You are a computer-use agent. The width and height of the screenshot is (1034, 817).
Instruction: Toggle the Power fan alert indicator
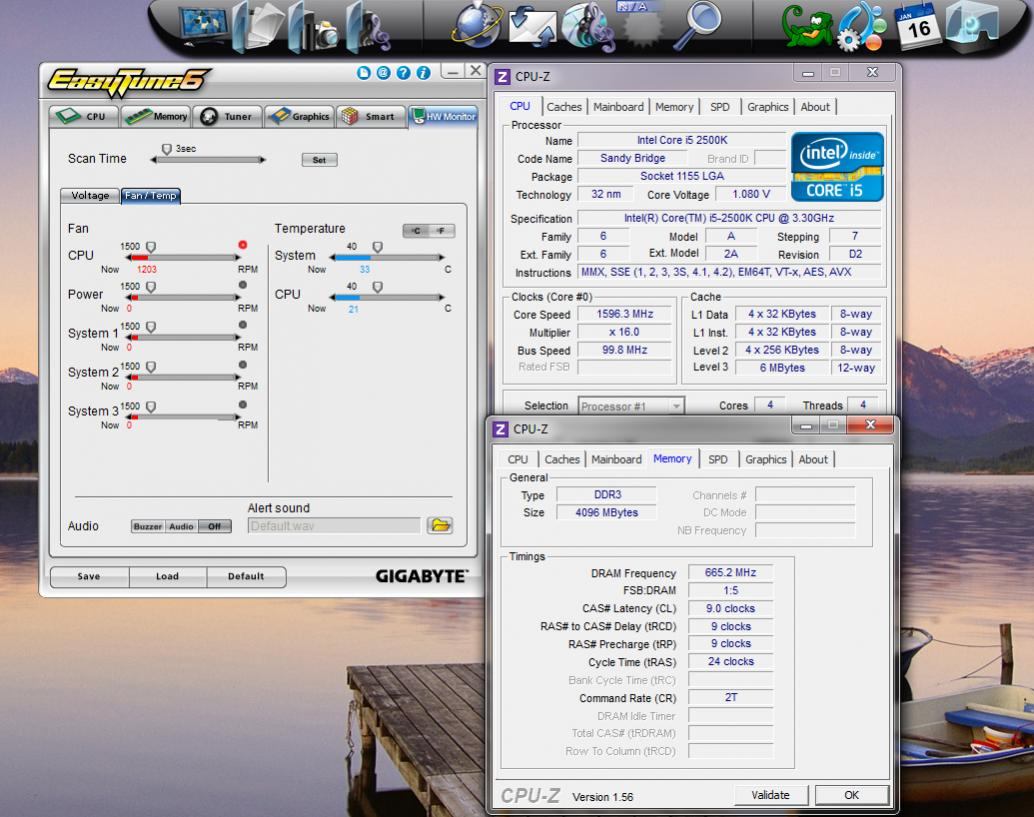pyautogui.click(x=243, y=285)
